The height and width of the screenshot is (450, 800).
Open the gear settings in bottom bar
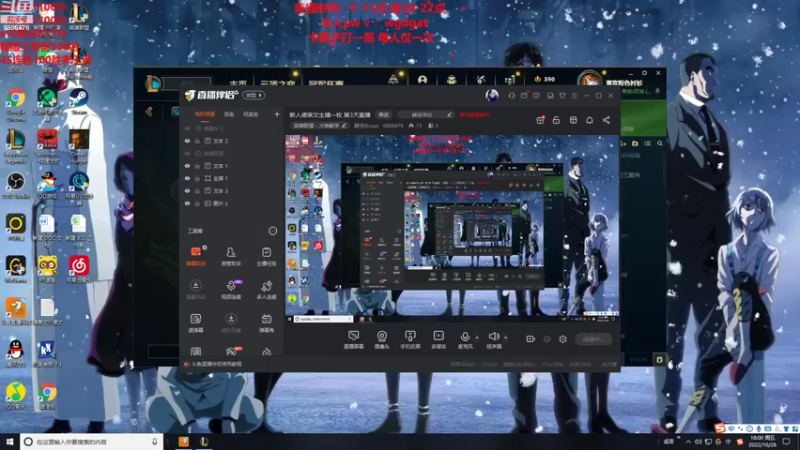tap(563, 339)
